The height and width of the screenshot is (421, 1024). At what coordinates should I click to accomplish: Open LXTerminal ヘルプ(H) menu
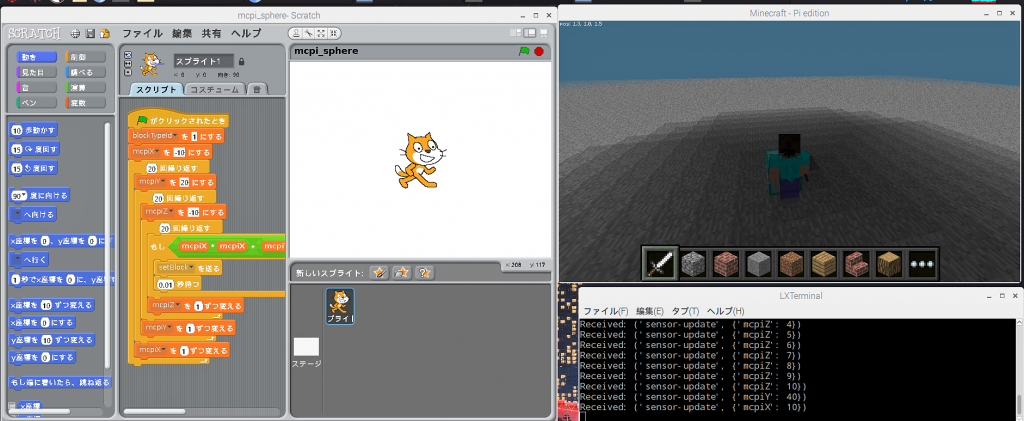coord(726,311)
